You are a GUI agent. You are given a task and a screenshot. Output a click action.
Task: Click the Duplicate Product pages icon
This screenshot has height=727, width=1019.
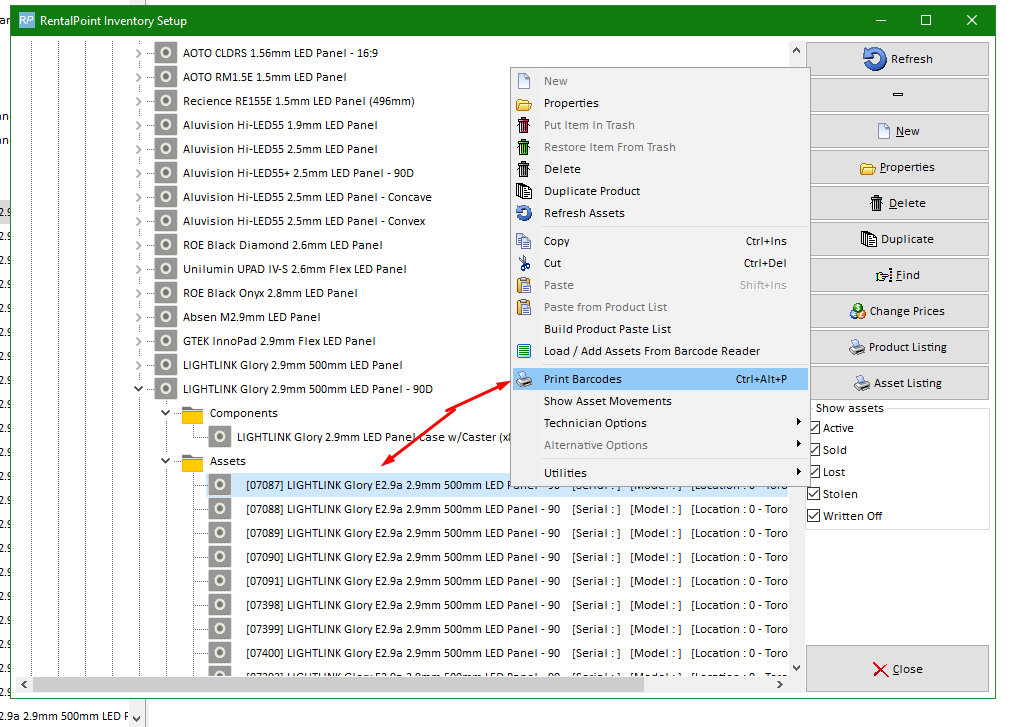tap(524, 191)
